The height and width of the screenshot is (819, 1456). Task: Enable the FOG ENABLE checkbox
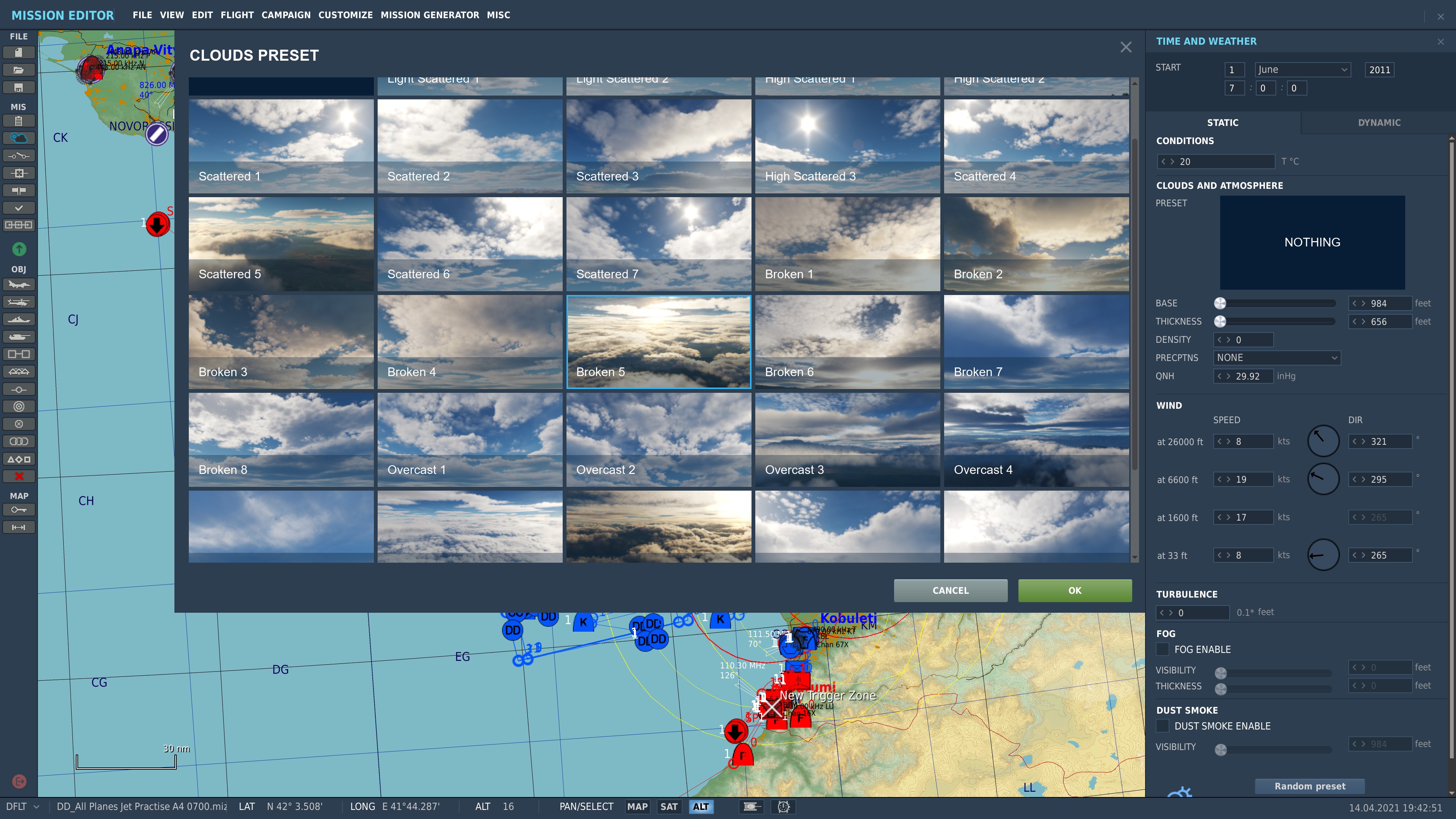pyautogui.click(x=1163, y=650)
